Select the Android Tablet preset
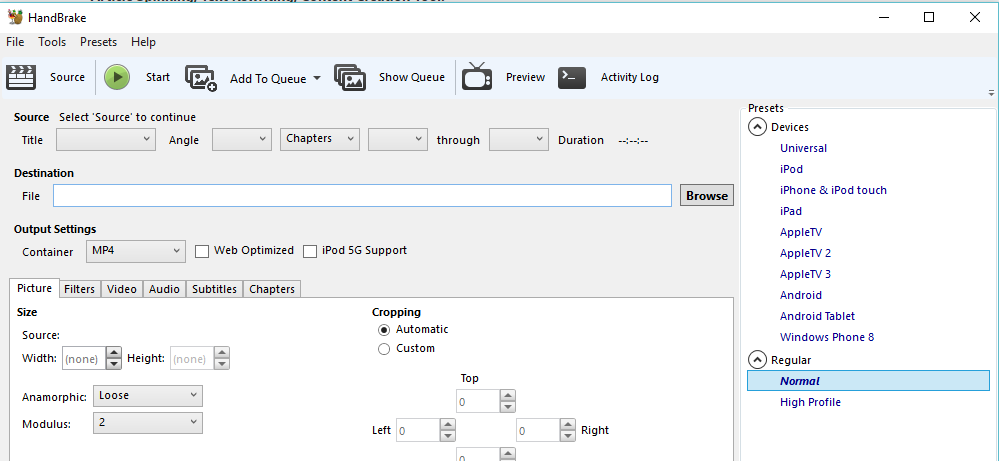Viewport: 999px width, 461px height. coord(817,316)
